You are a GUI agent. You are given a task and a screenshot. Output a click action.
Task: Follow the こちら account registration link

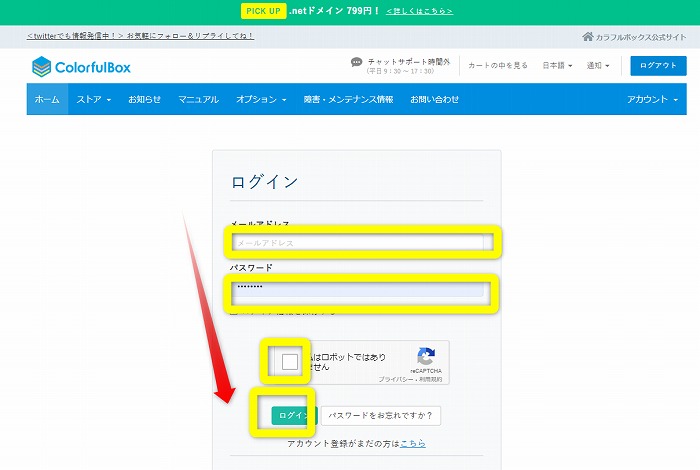(x=414, y=443)
